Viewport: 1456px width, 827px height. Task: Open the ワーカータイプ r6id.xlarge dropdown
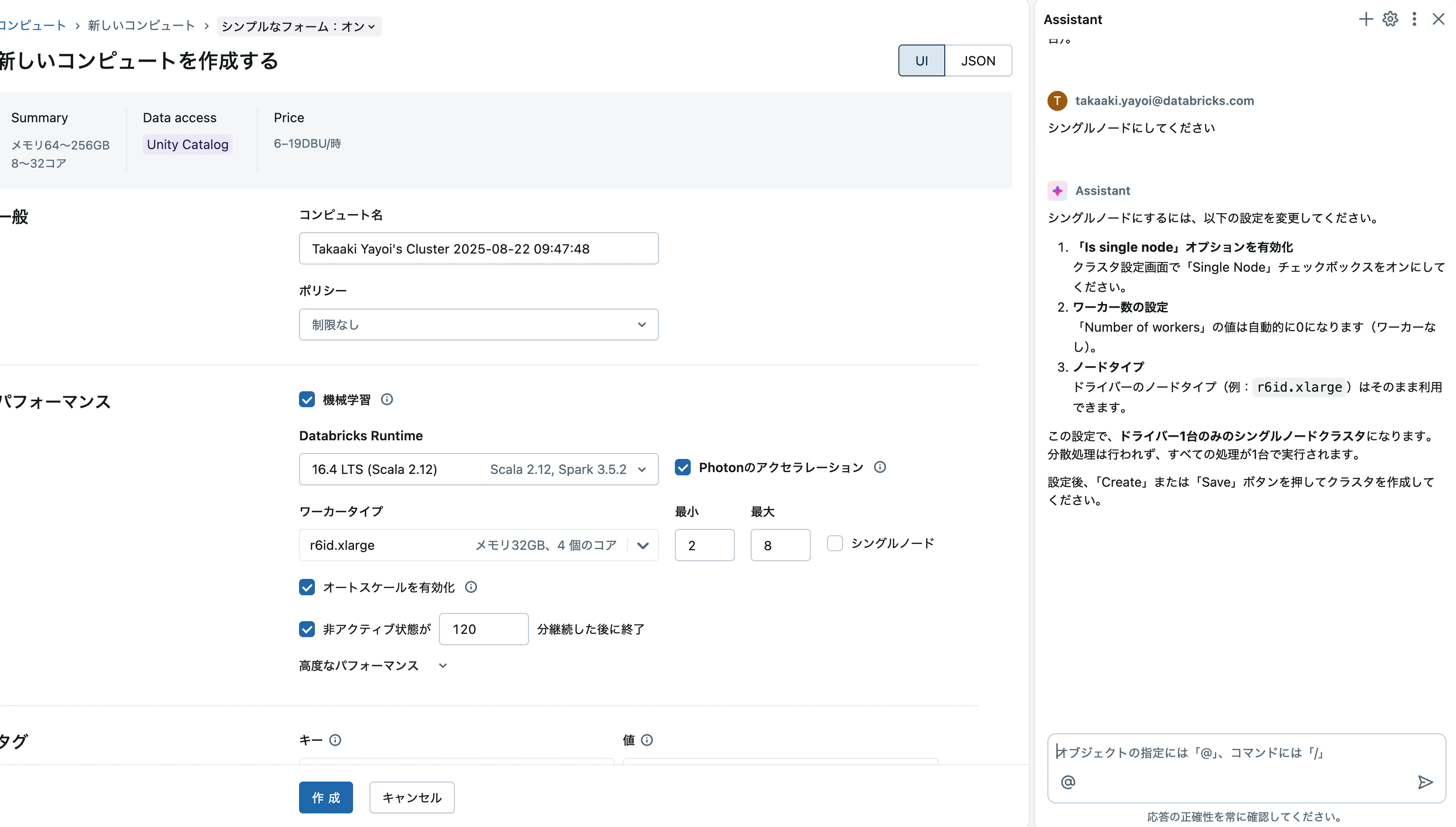coord(479,545)
